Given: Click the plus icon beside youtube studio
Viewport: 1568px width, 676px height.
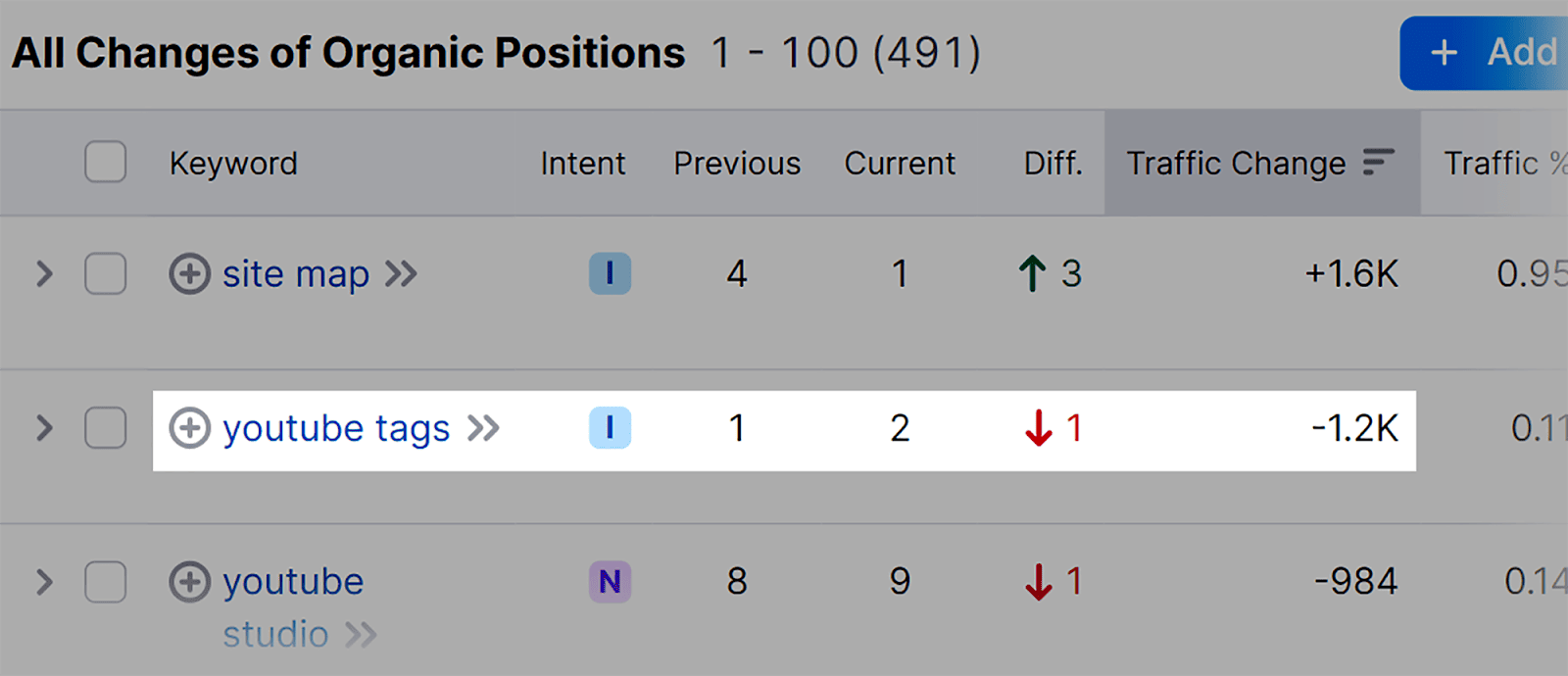Looking at the screenshot, I should click(189, 582).
